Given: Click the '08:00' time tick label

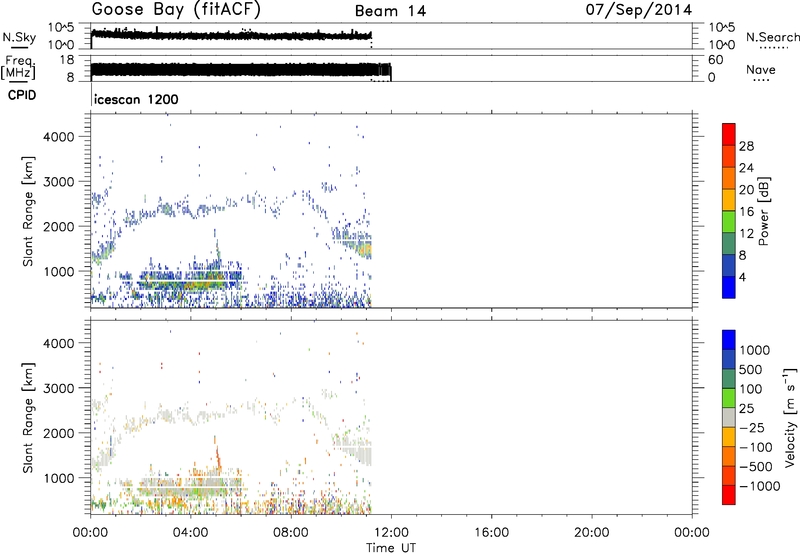Looking at the screenshot, I should coord(291,533).
